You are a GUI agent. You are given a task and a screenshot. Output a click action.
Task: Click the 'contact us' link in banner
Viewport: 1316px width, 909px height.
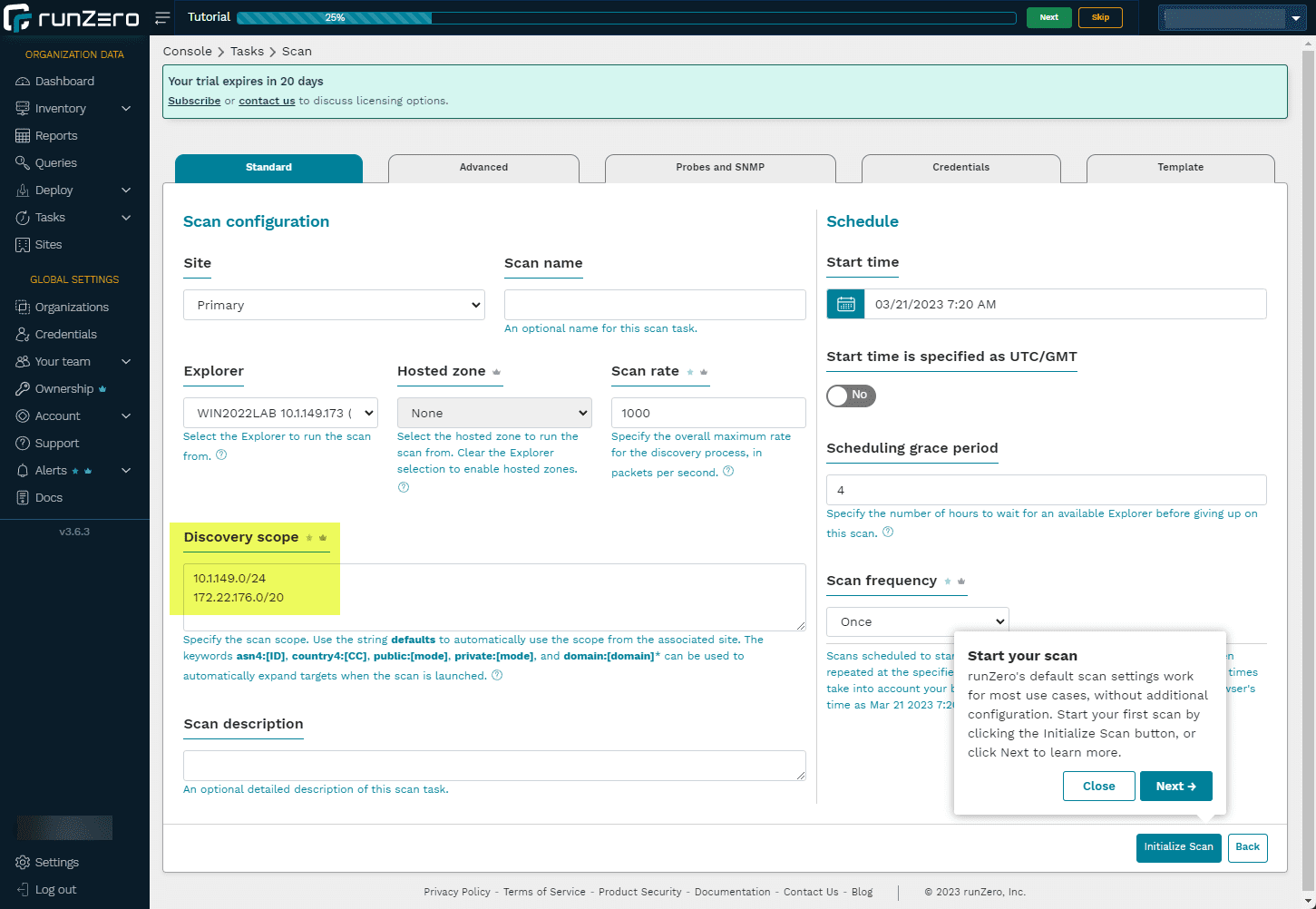267,101
